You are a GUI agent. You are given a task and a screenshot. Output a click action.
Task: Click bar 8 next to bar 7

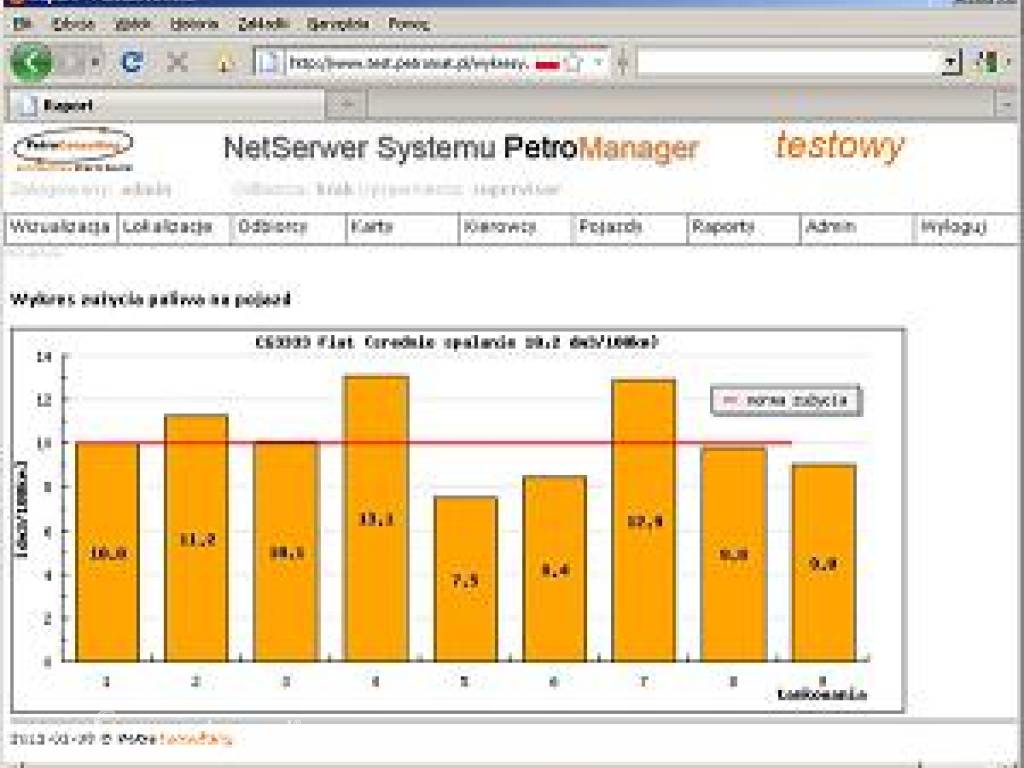[734, 554]
